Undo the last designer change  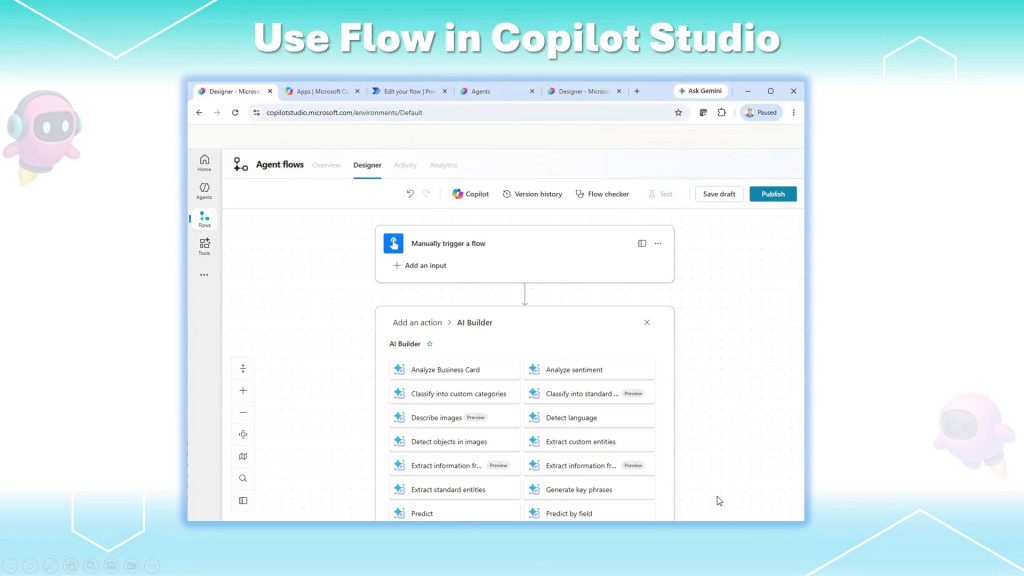[410, 194]
